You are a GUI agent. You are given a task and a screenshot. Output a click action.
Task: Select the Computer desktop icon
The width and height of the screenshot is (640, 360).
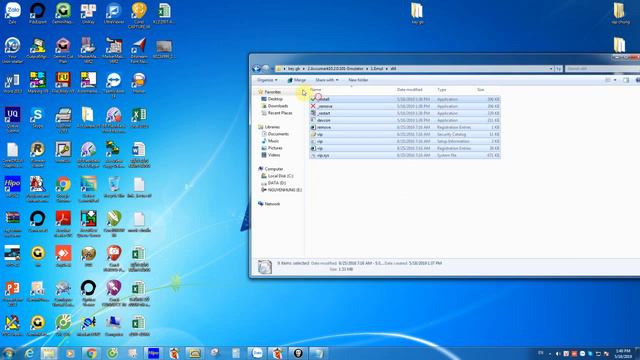(114, 326)
